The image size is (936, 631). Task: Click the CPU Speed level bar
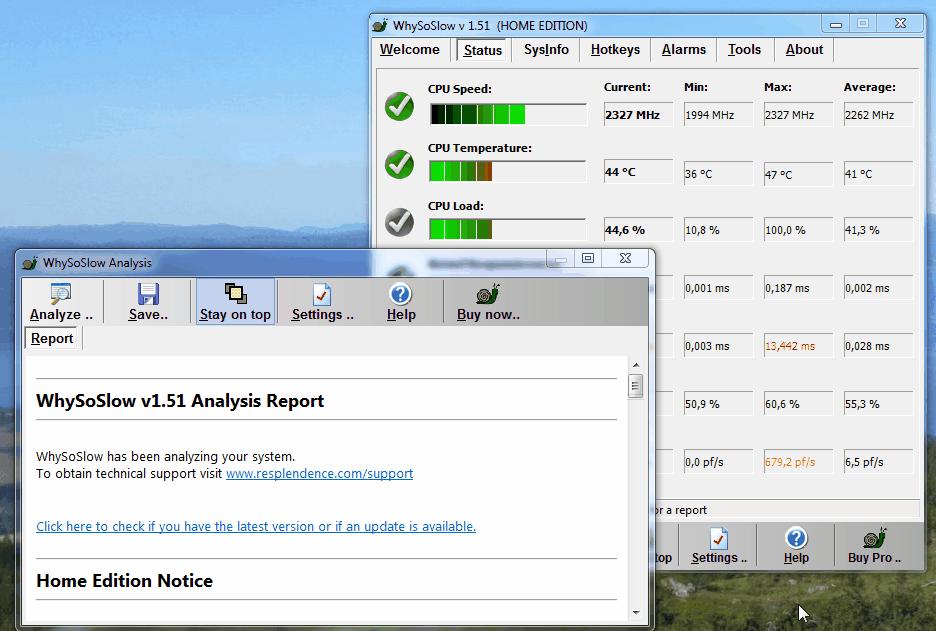click(508, 114)
